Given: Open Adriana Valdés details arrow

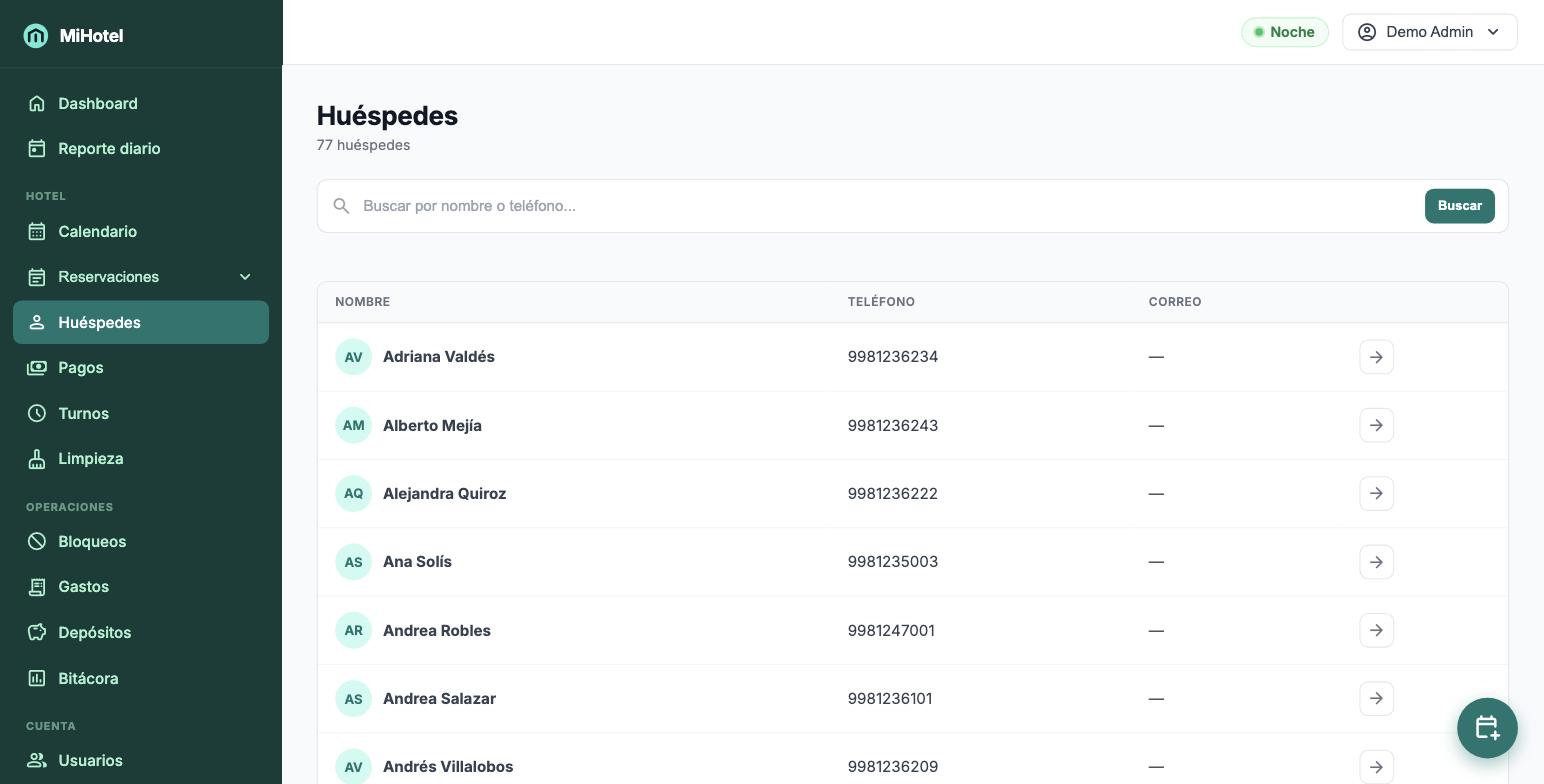Looking at the screenshot, I should (1376, 357).
